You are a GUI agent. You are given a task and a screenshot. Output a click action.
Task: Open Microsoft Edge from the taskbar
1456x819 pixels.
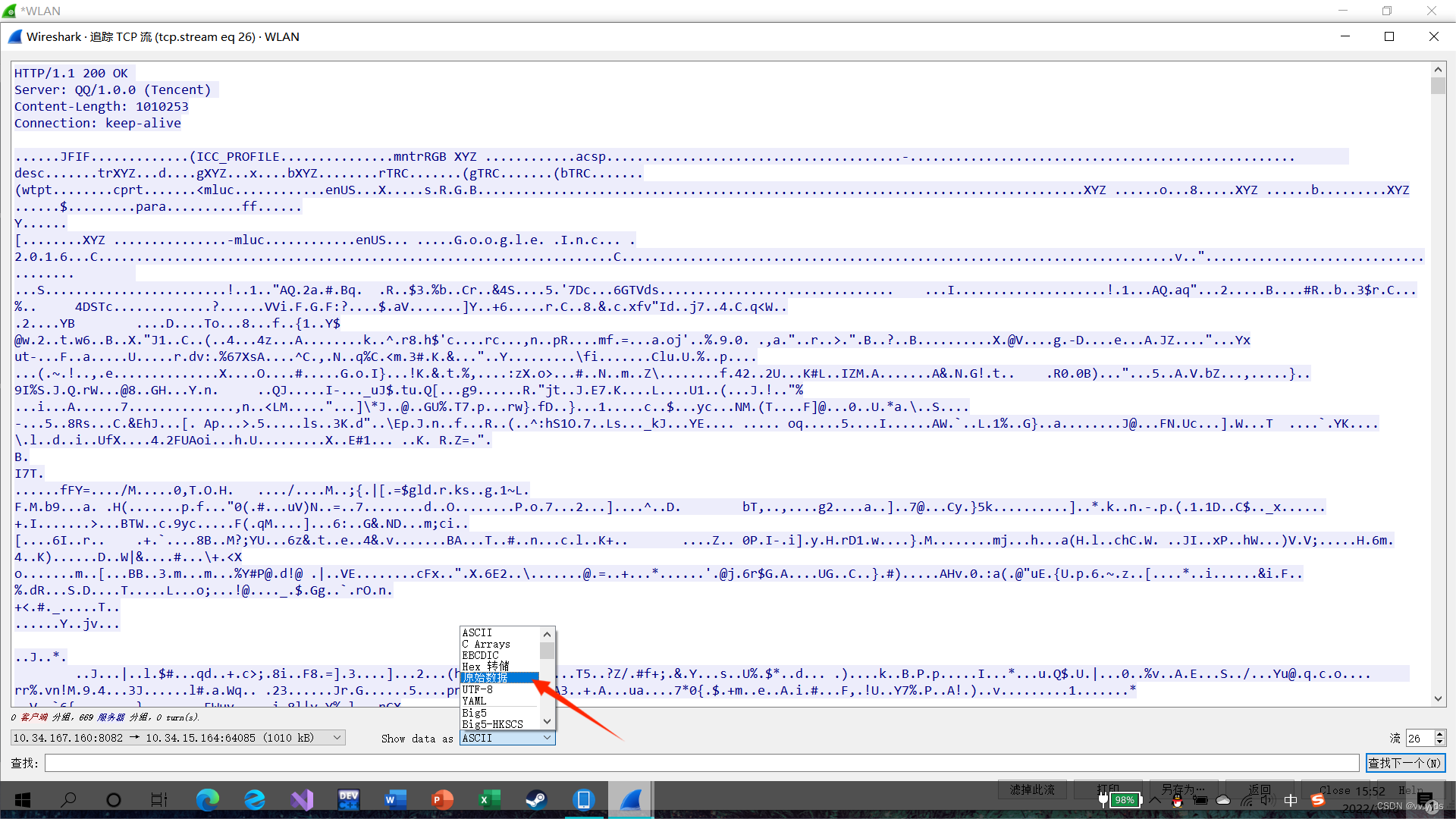[x=207, y=799]
